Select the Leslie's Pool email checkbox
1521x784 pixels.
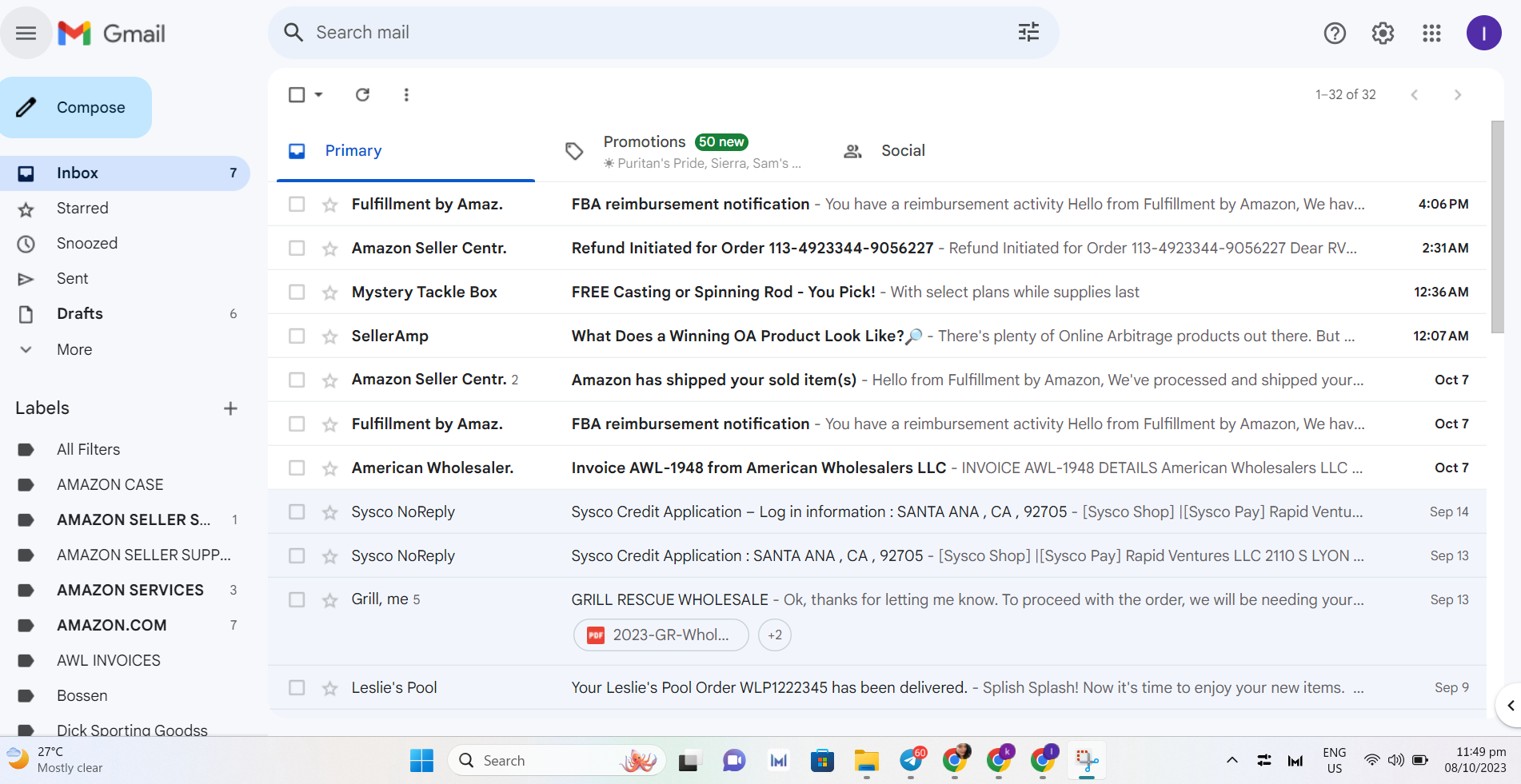[x=297, y=688]
